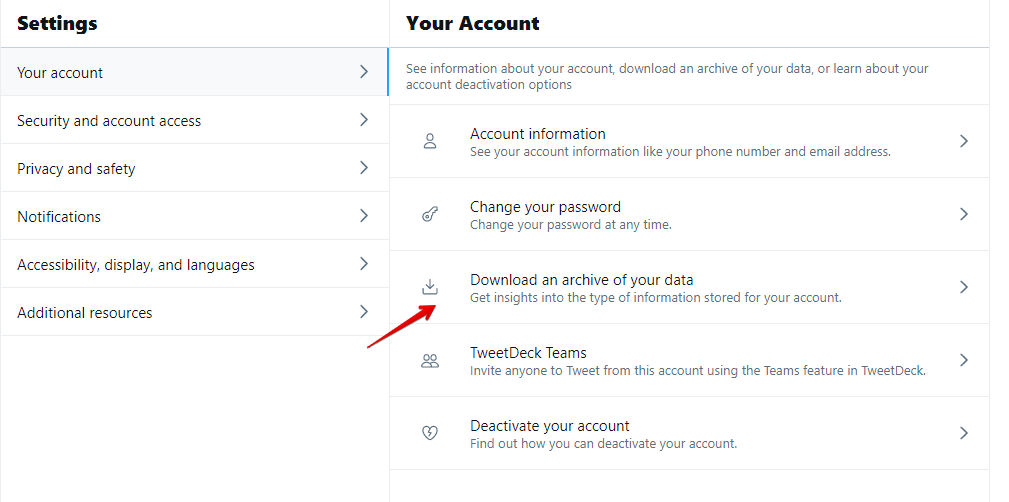Click the Your Account page heading

click(473, 23)
